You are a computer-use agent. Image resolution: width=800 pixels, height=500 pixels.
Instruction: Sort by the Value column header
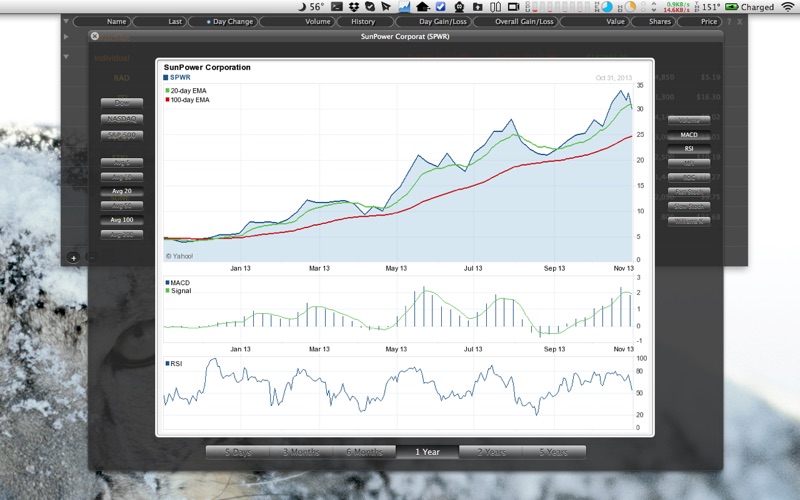pos(595,21)
